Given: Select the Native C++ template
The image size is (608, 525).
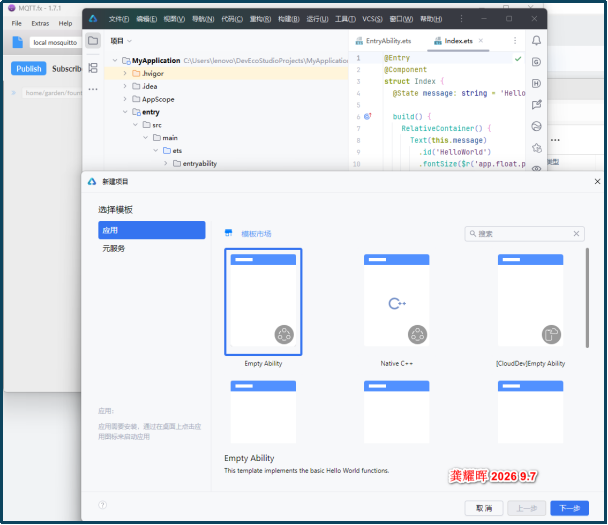Looking at the screenshot, I should pos(396,302).
